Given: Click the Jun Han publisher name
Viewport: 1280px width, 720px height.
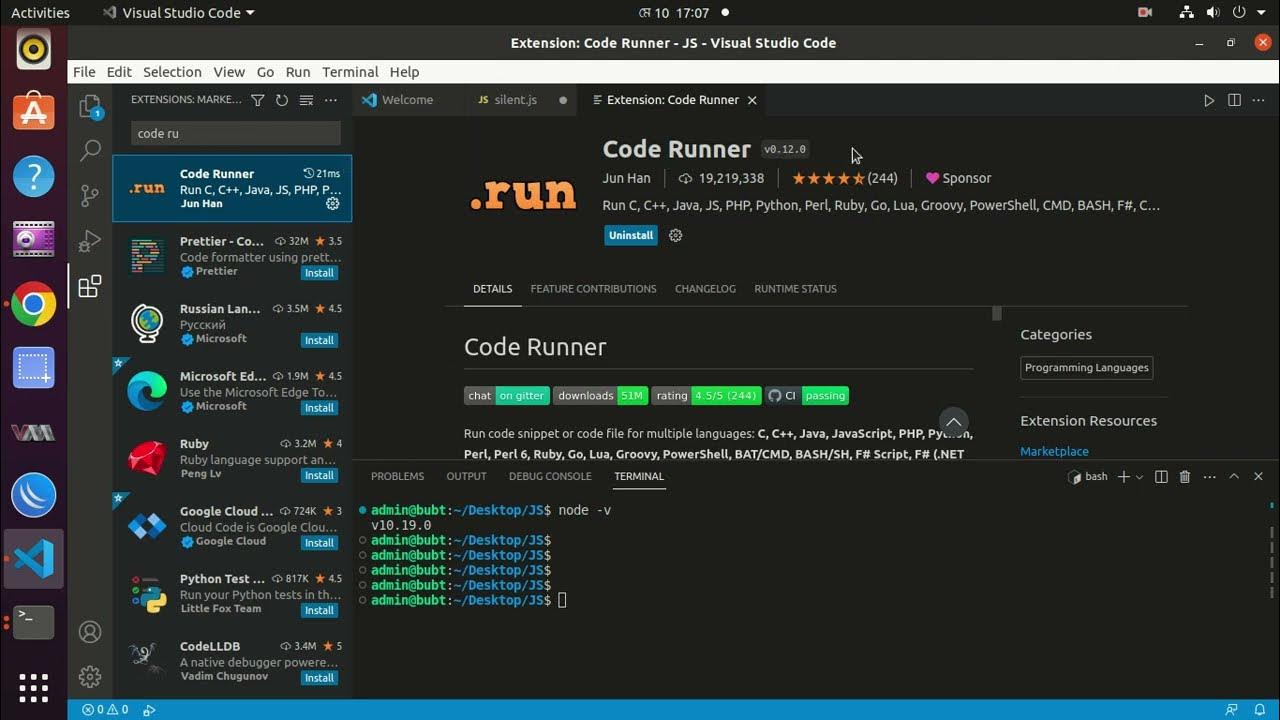Looking at the screenshot, I should coord(626,178).
